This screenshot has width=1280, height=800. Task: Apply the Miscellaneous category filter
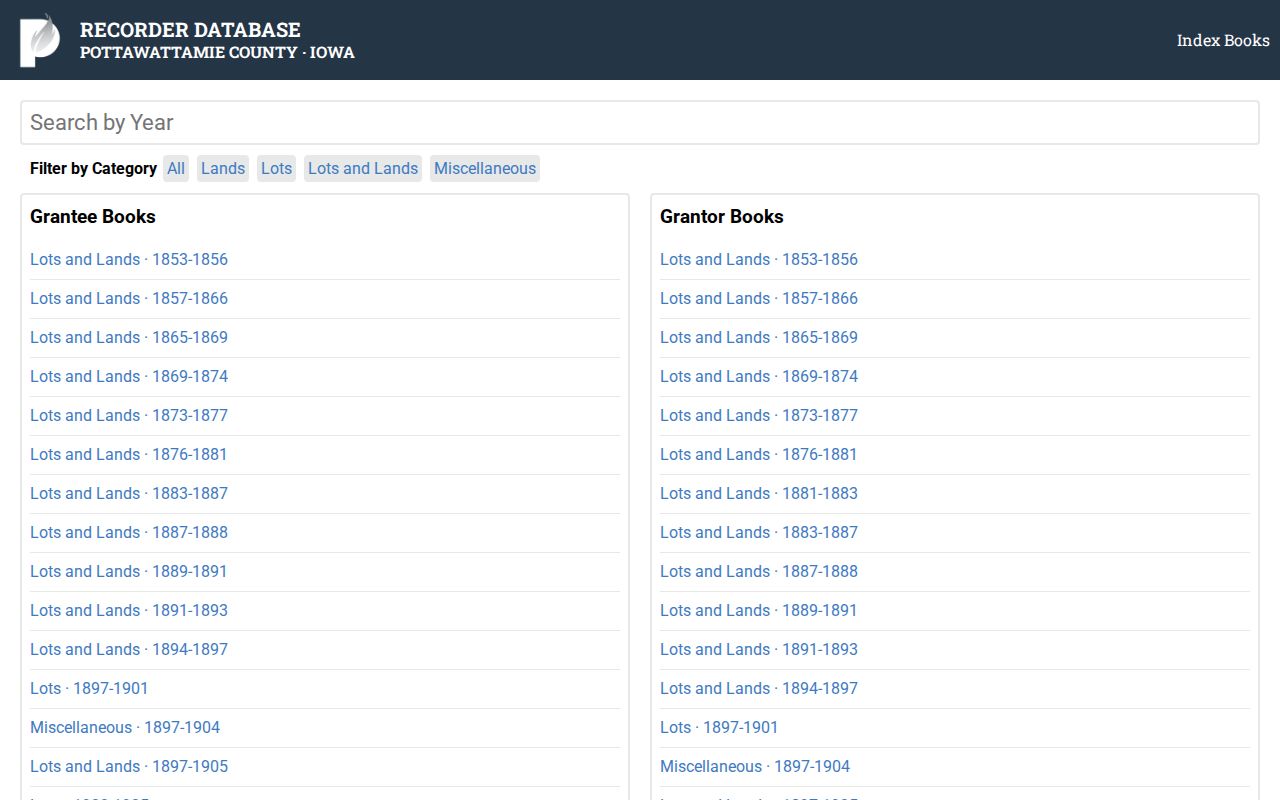[x=485, y=168]
